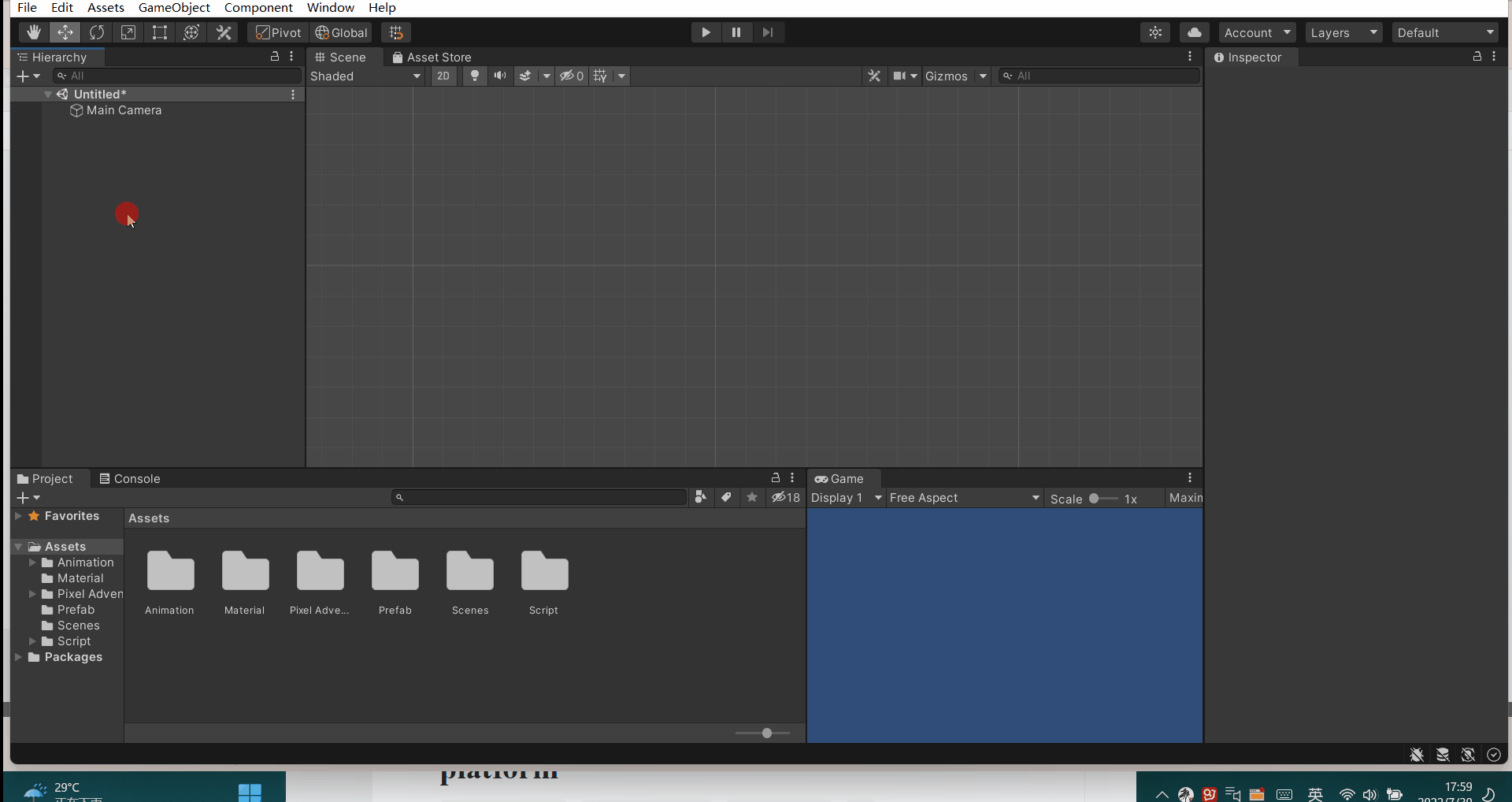Toggle scene lighting in the Scene view
1512x802 pixels.
click(x=474, y=76)
